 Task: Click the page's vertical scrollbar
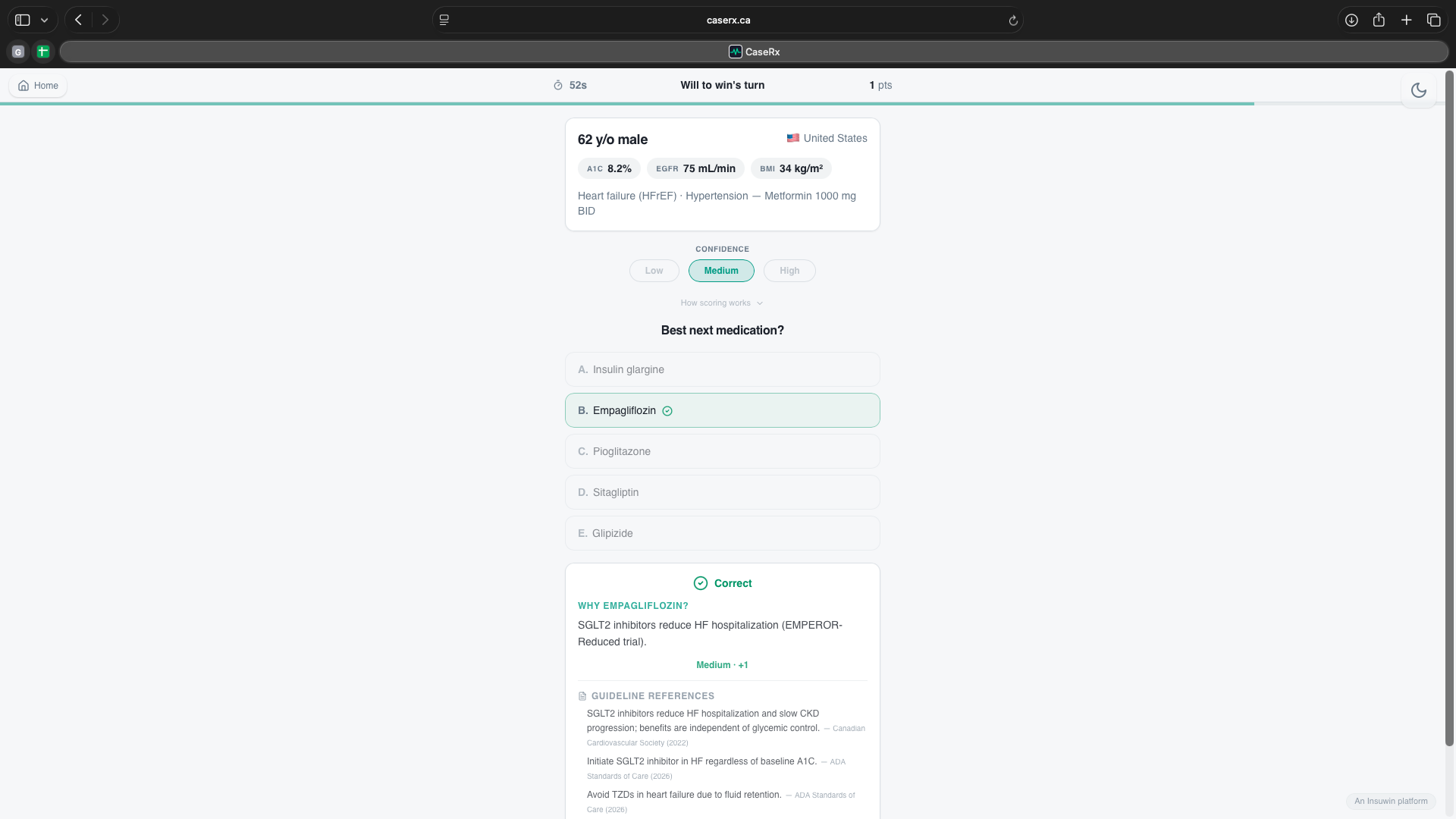click(x=1449, y=409)
